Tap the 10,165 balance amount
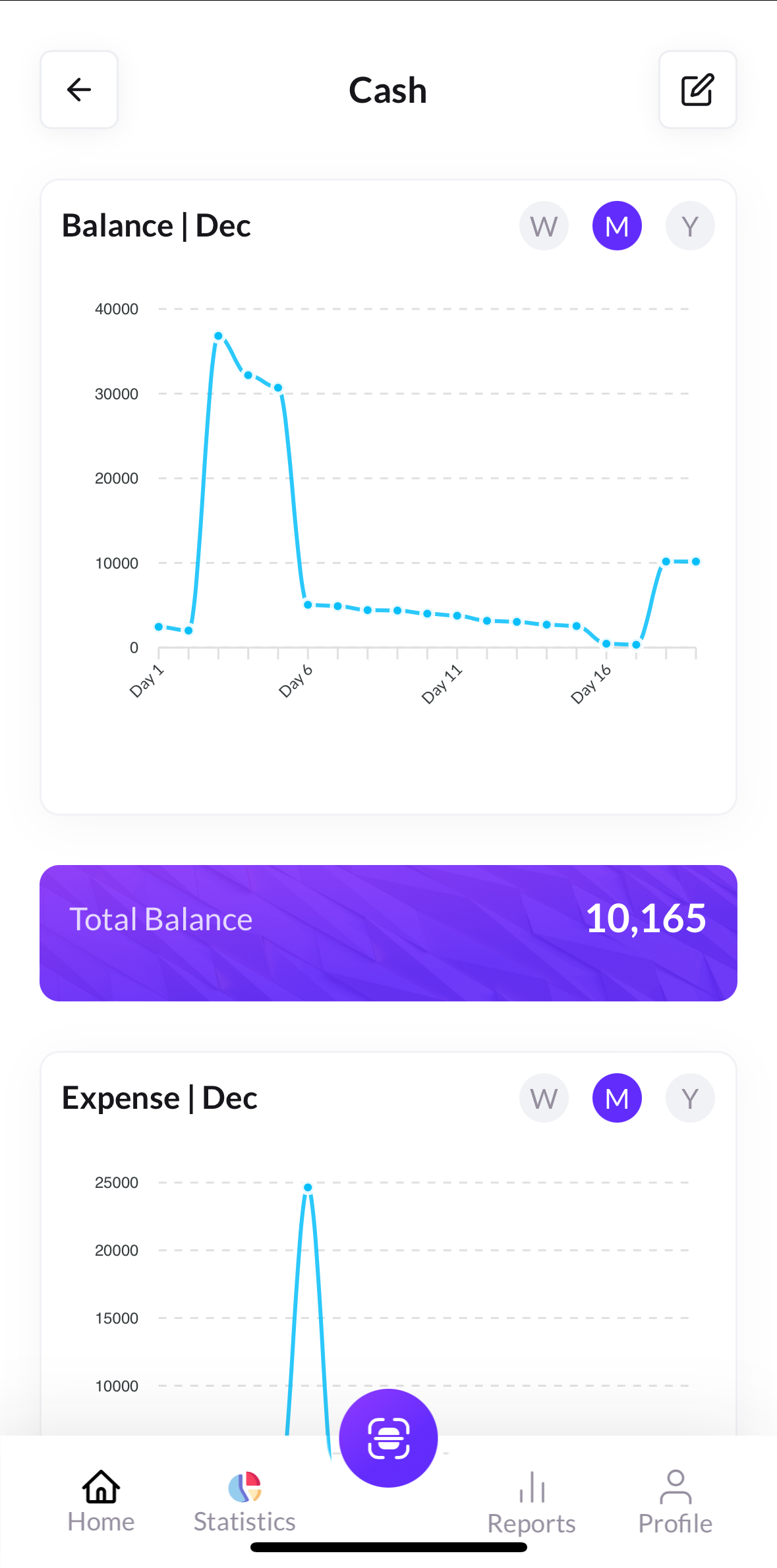Image resolution: width=777 pixels, height=1568 pixels. tap(645, 918)
